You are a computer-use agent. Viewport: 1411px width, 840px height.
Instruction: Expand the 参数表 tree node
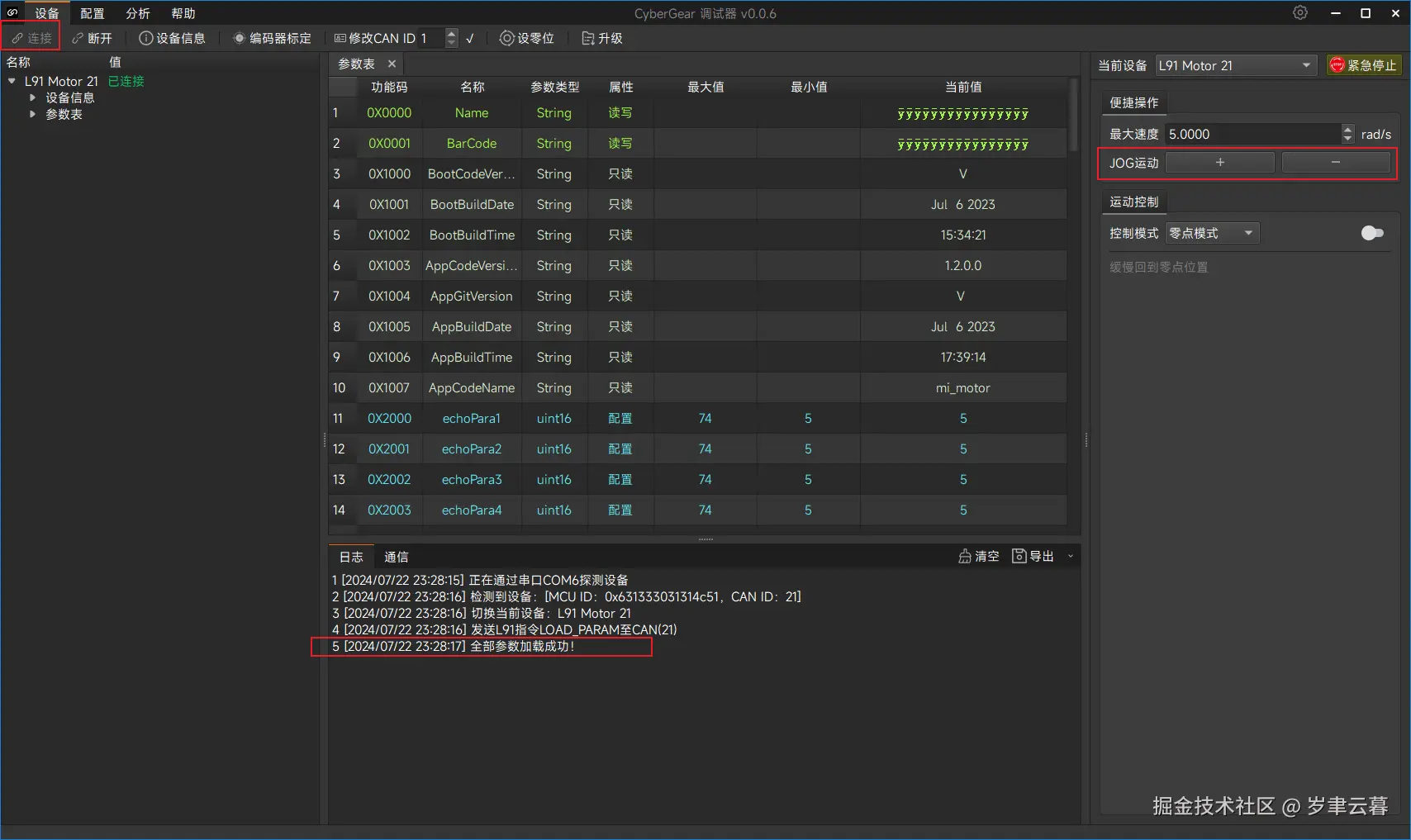tap(32, 114)
